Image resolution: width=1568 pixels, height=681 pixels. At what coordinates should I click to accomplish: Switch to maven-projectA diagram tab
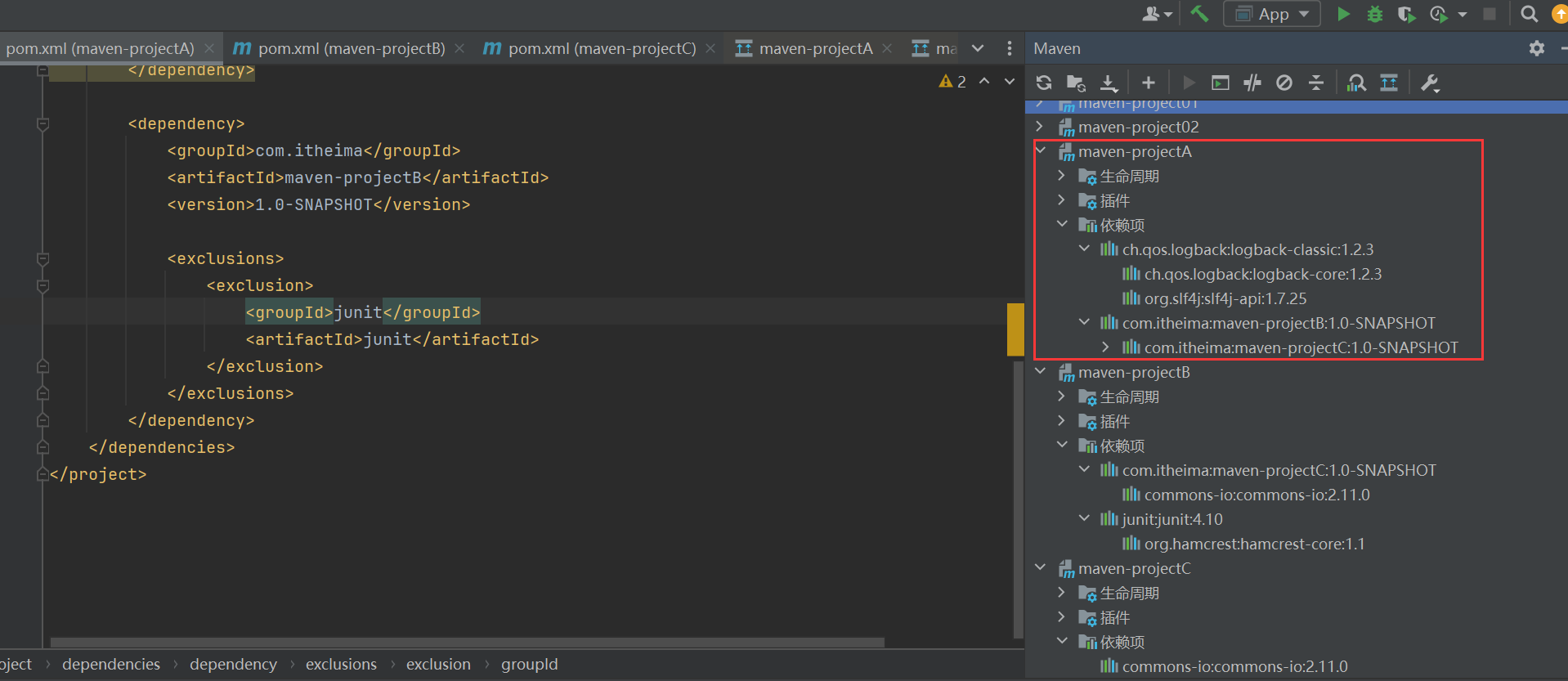(815, 48)
